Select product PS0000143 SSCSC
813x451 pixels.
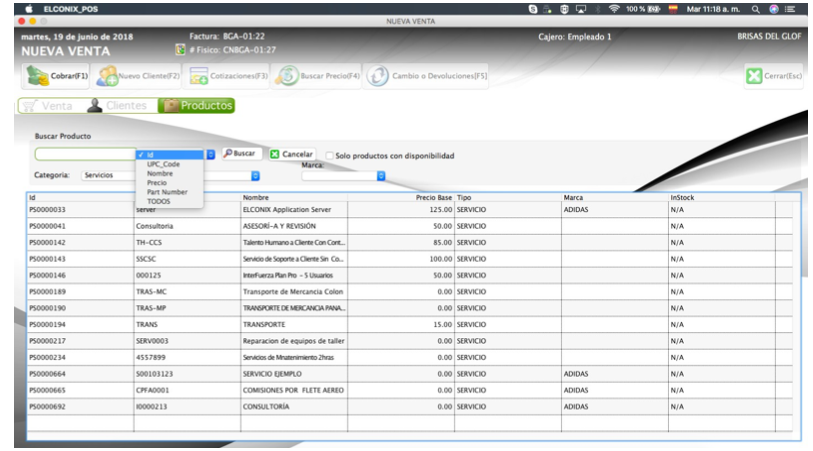click(x=410, y=259)
